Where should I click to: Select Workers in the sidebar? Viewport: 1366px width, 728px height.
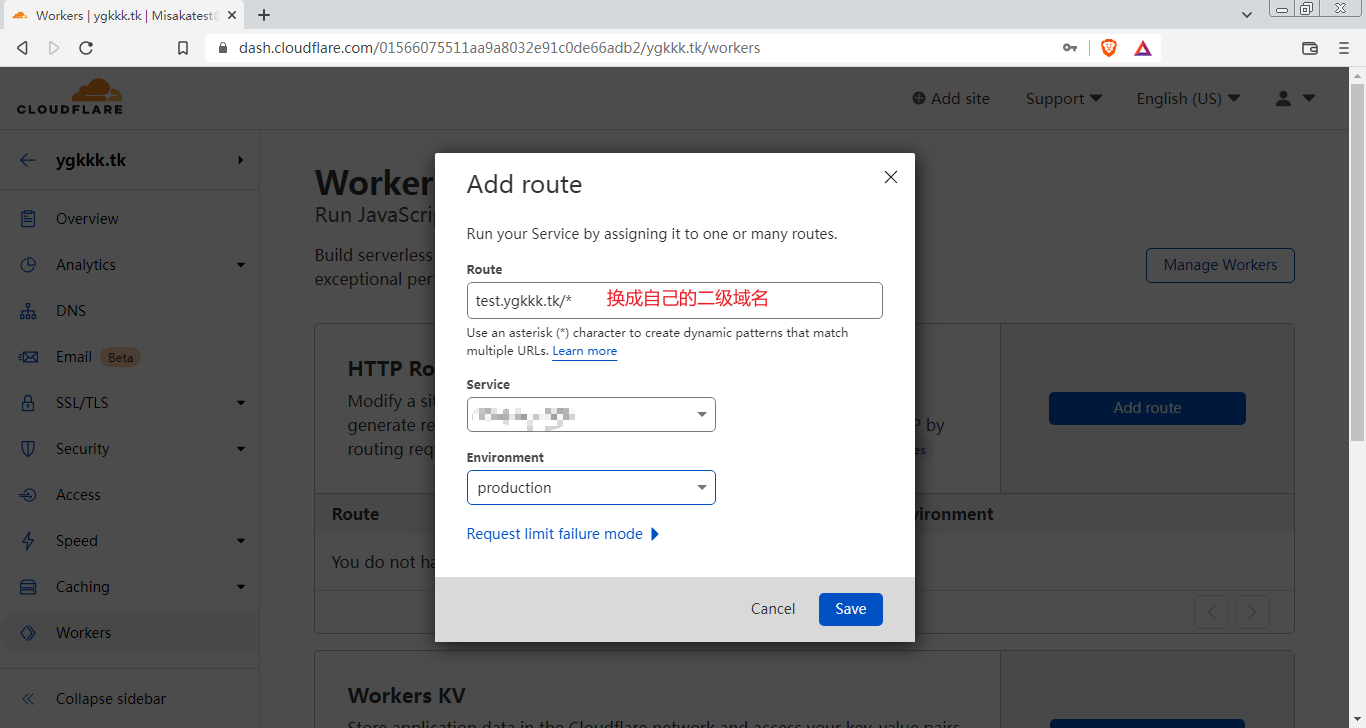(x=84, y=633)
